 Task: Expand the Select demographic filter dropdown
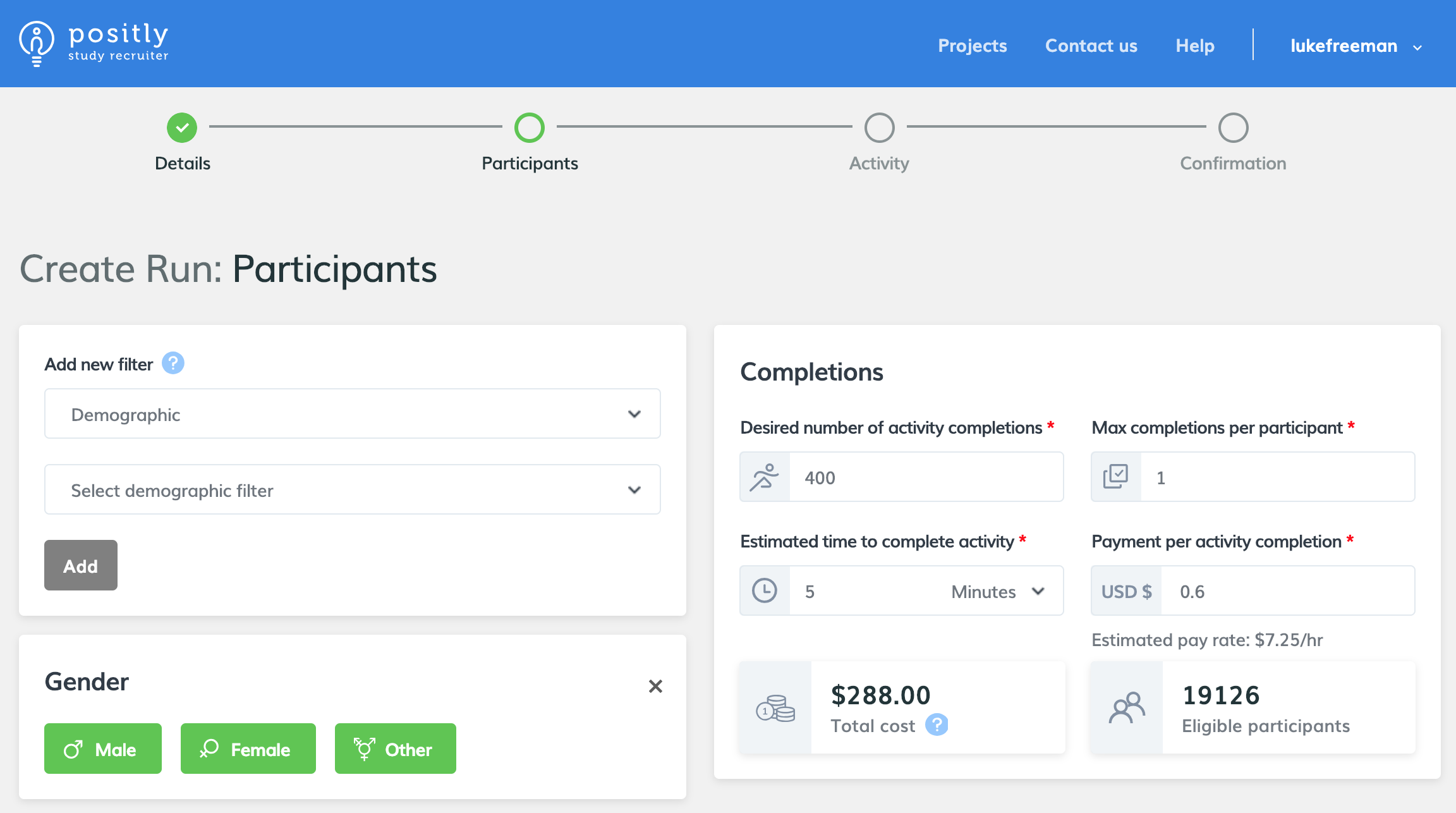coord(353,490)
